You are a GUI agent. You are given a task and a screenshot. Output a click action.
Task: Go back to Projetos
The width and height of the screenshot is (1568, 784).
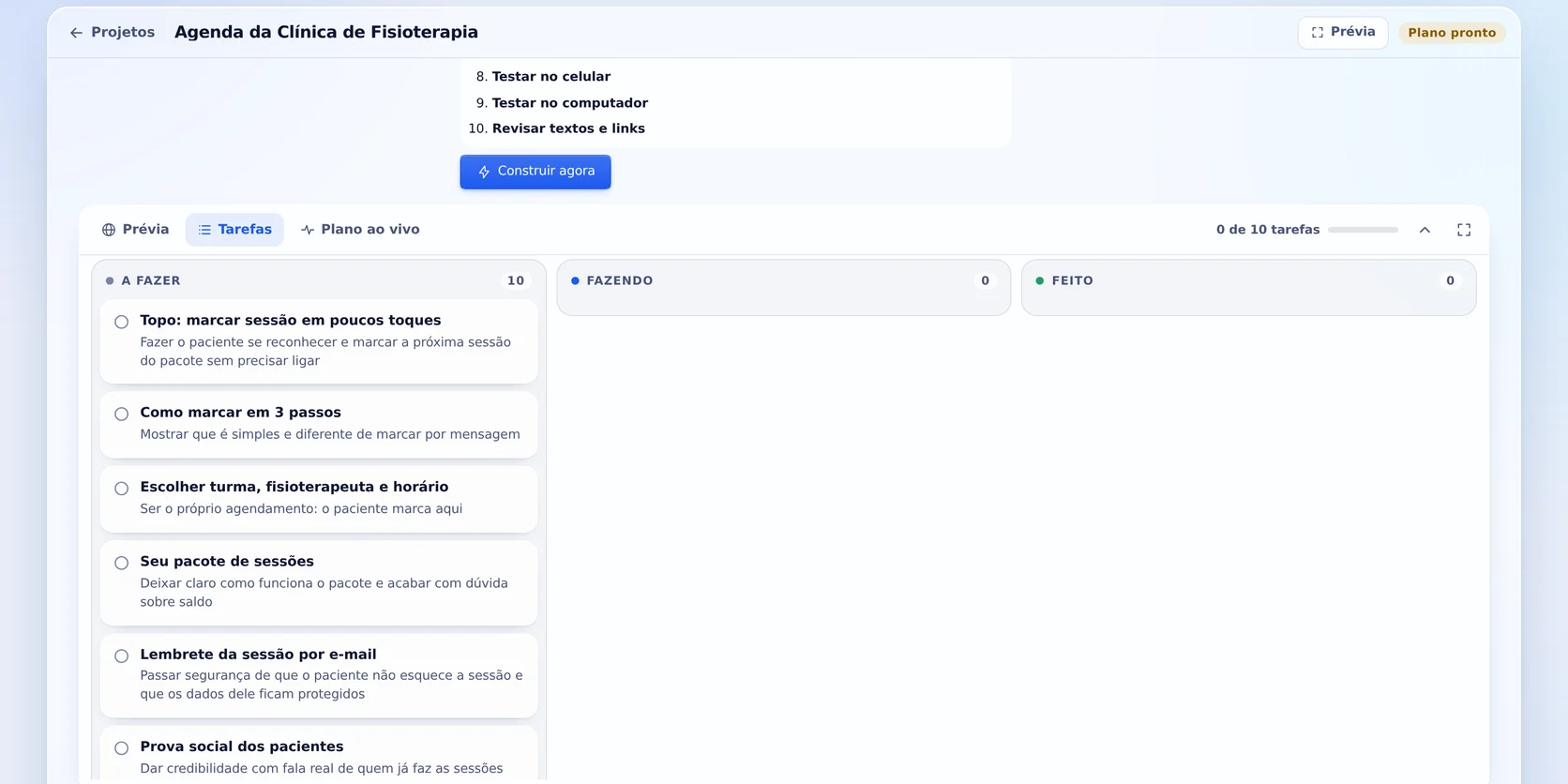click(x=112, y=33)
